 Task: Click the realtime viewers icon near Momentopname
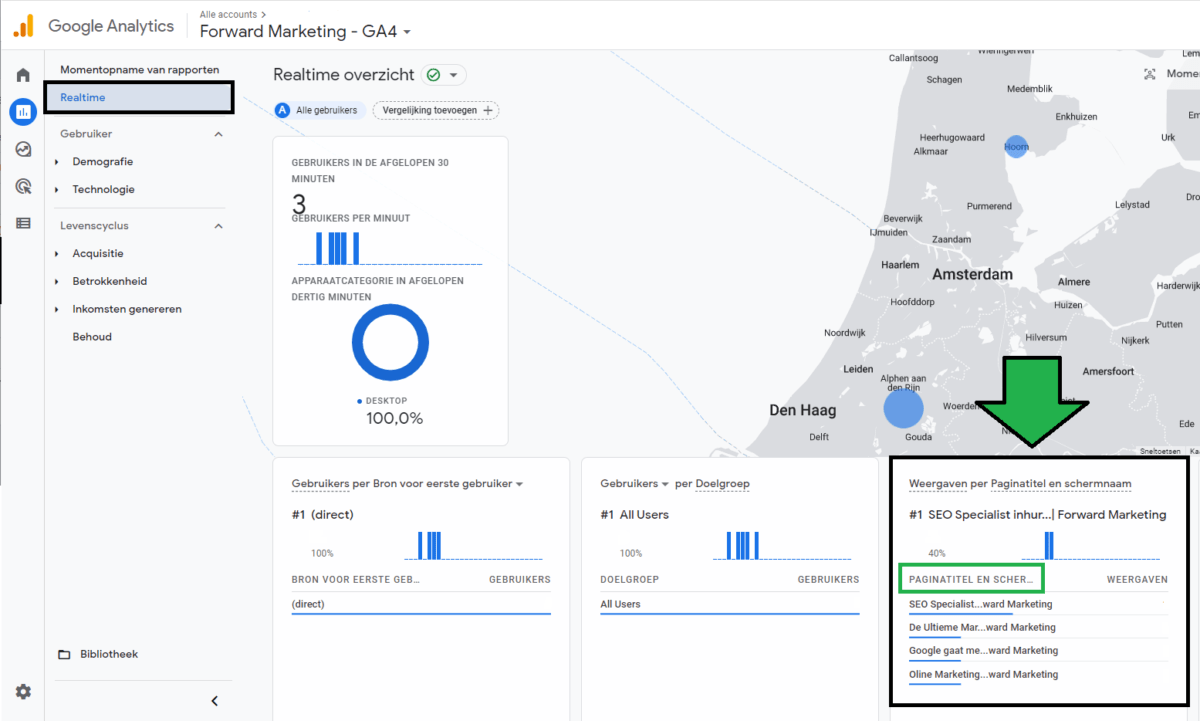coord(1151,72)
